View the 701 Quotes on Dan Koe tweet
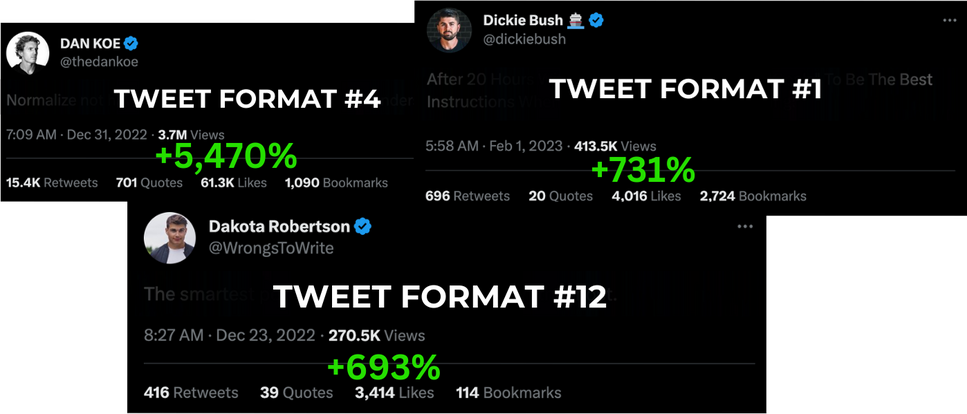967x414 pixels. click(x=149, y=183)
